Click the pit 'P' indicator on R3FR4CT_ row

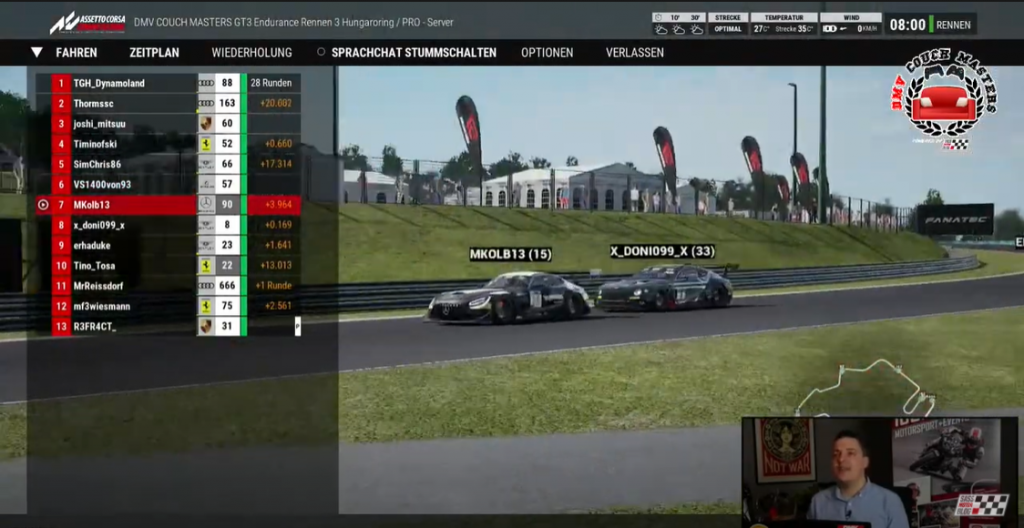pyautogui.click(x=298, y=326)
